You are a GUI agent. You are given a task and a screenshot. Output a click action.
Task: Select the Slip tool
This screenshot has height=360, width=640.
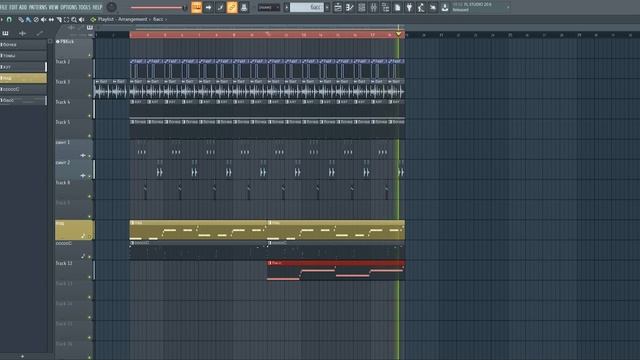pos(51,19)
